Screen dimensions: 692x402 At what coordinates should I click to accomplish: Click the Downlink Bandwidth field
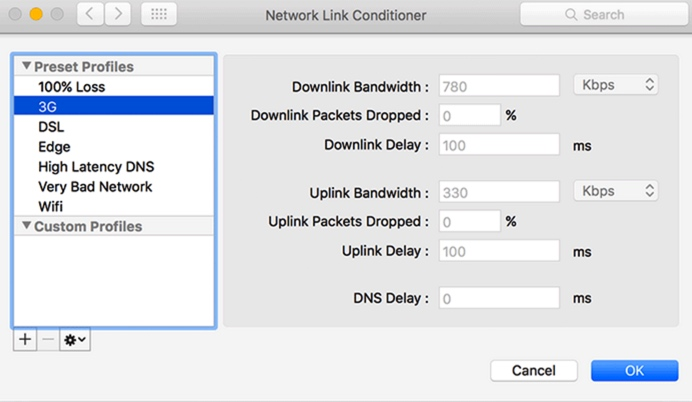(499, 86)
